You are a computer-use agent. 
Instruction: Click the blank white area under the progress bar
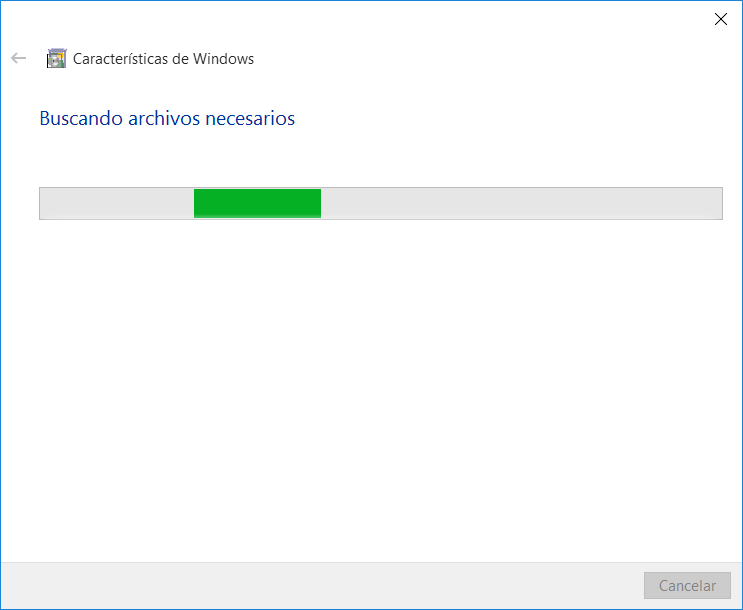[x=372, y=389]
